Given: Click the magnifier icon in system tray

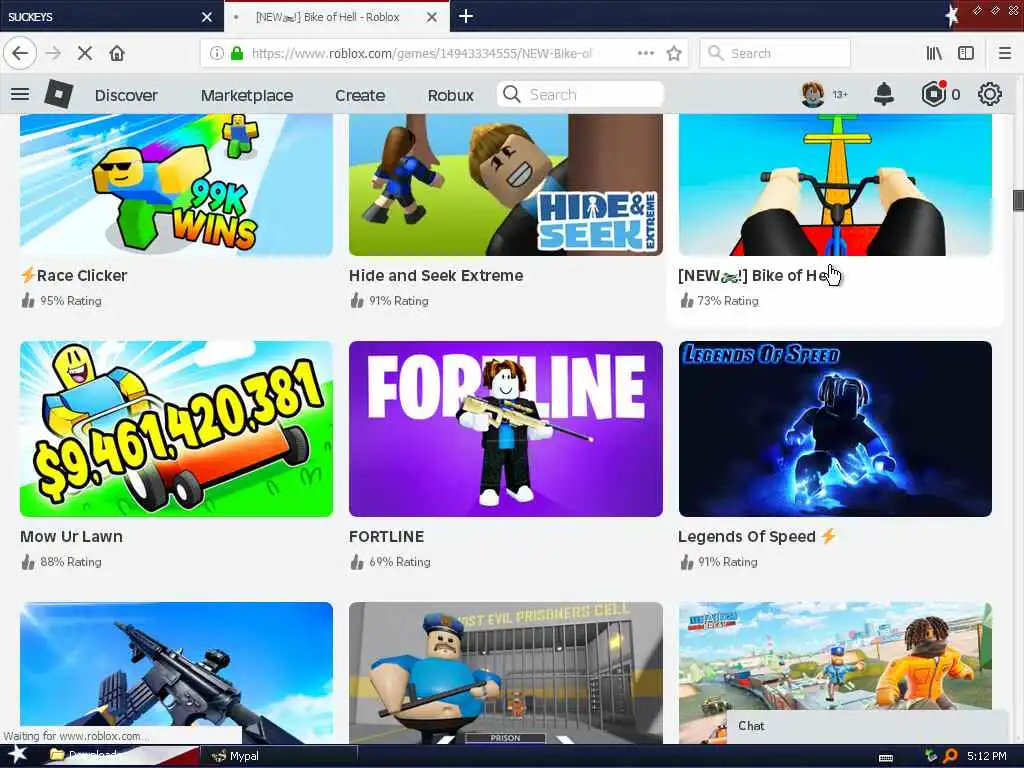Looking at the screenshot, I should (950, 756).
